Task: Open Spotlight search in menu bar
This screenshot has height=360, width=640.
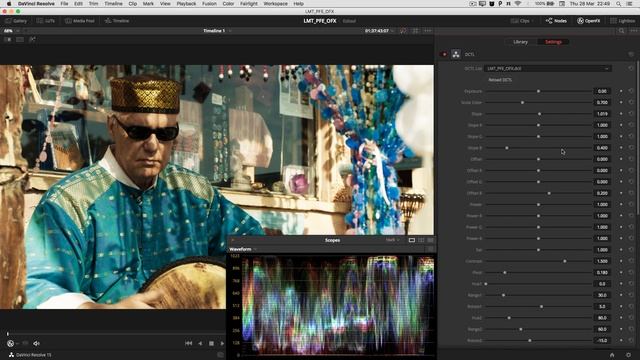Action: pyautogui.click(x=619, y=4)
